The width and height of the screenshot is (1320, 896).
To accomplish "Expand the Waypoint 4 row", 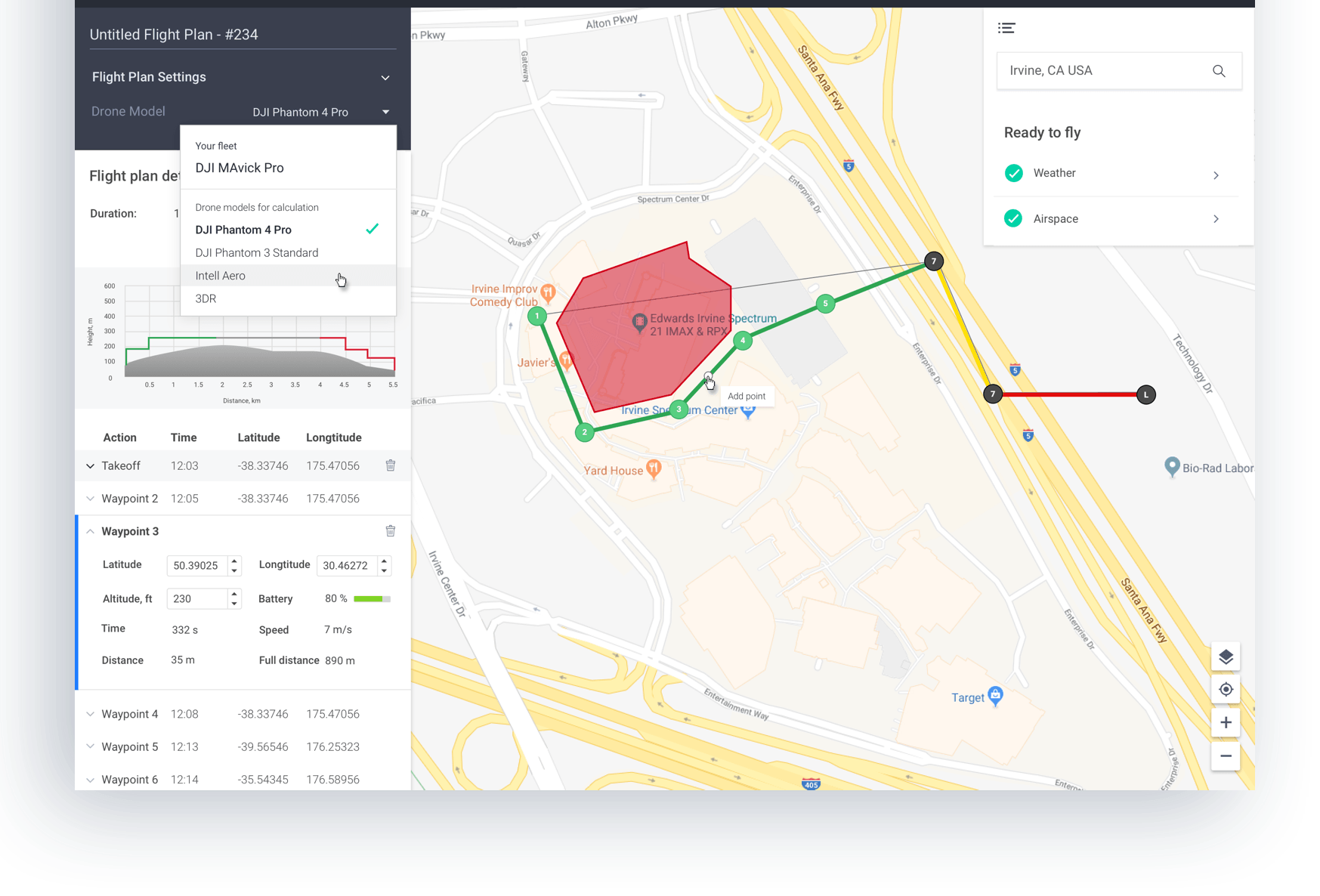I will click(x=91, y=714).
